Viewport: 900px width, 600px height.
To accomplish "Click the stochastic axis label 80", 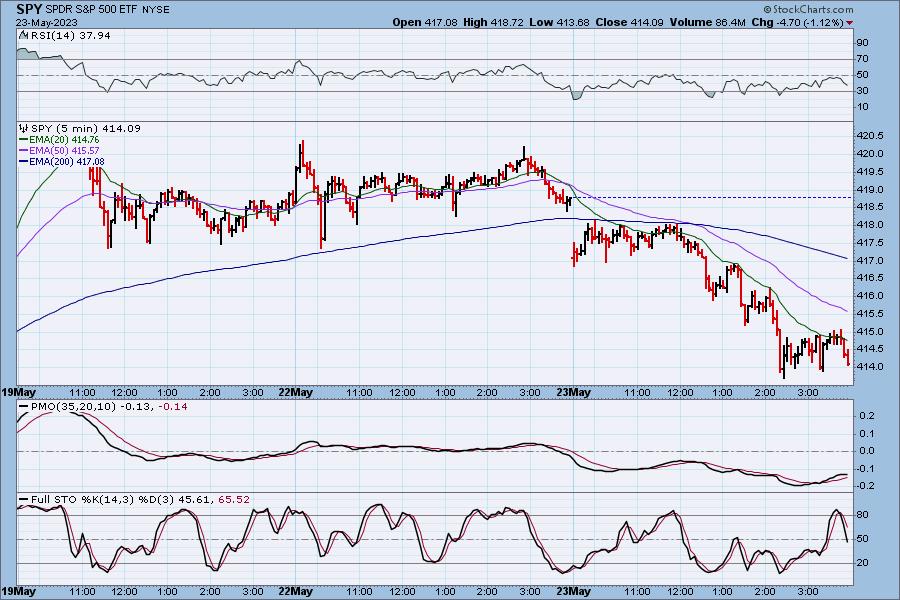I will [x=862, y=515].
